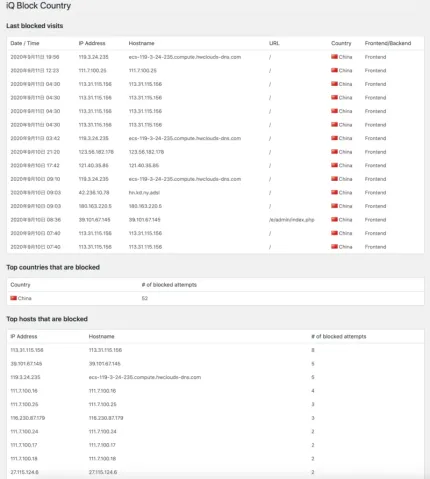Click '# of blocked attempts' header in Top countries
430x479 pixels.
tap(169, 285)
